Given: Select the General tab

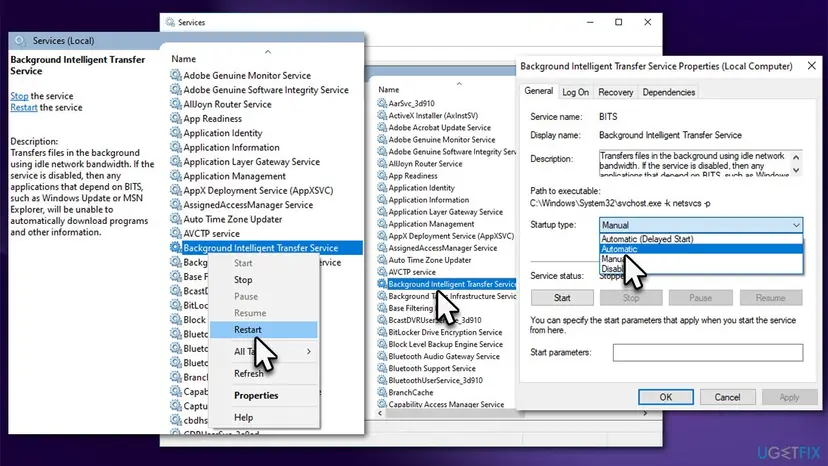Looking at the screenshot, I should (x=539, y=91).
